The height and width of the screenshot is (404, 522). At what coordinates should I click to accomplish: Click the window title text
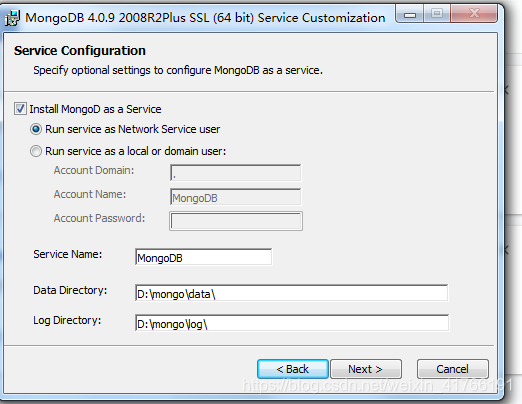click(x=205, y=18)
